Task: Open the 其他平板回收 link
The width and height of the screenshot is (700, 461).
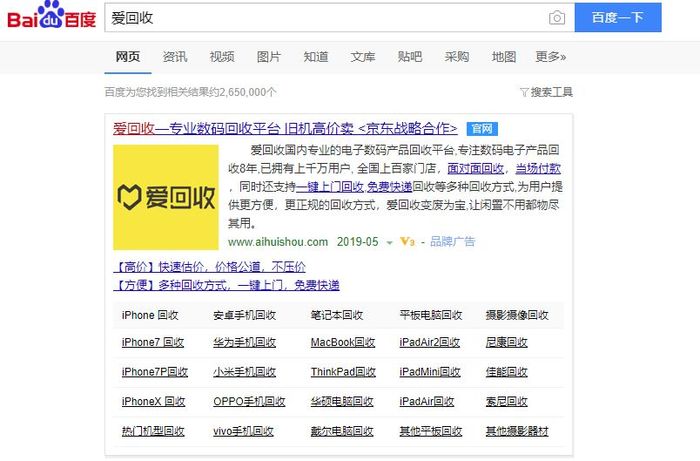Action: pyautogui.click(x=430, y=431)
